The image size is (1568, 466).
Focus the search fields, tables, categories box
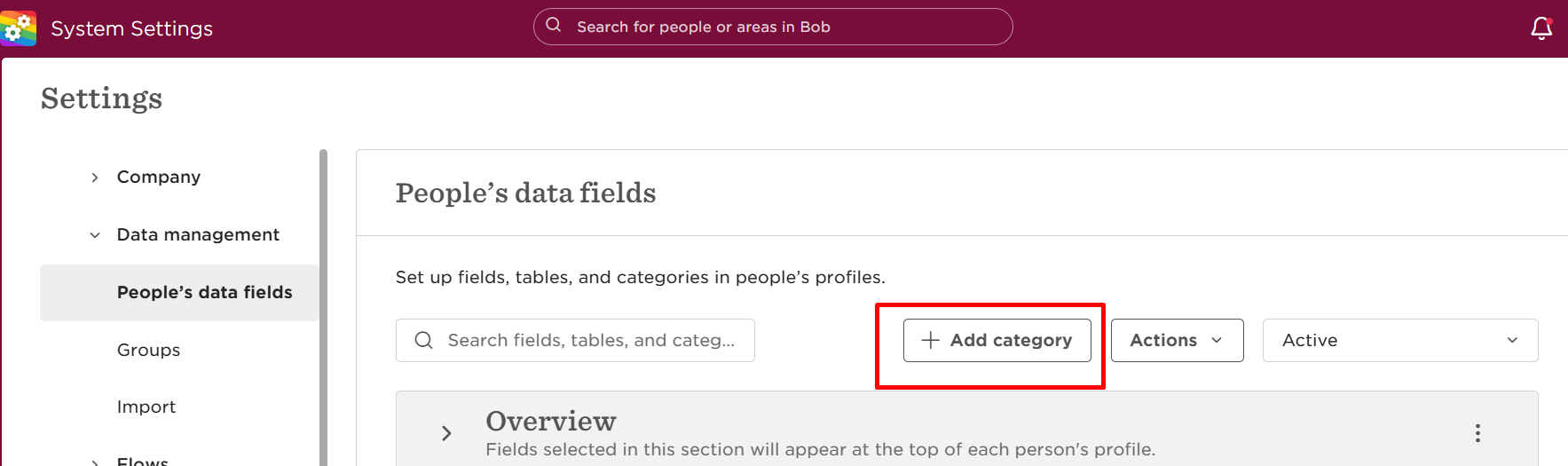[575, 340]
